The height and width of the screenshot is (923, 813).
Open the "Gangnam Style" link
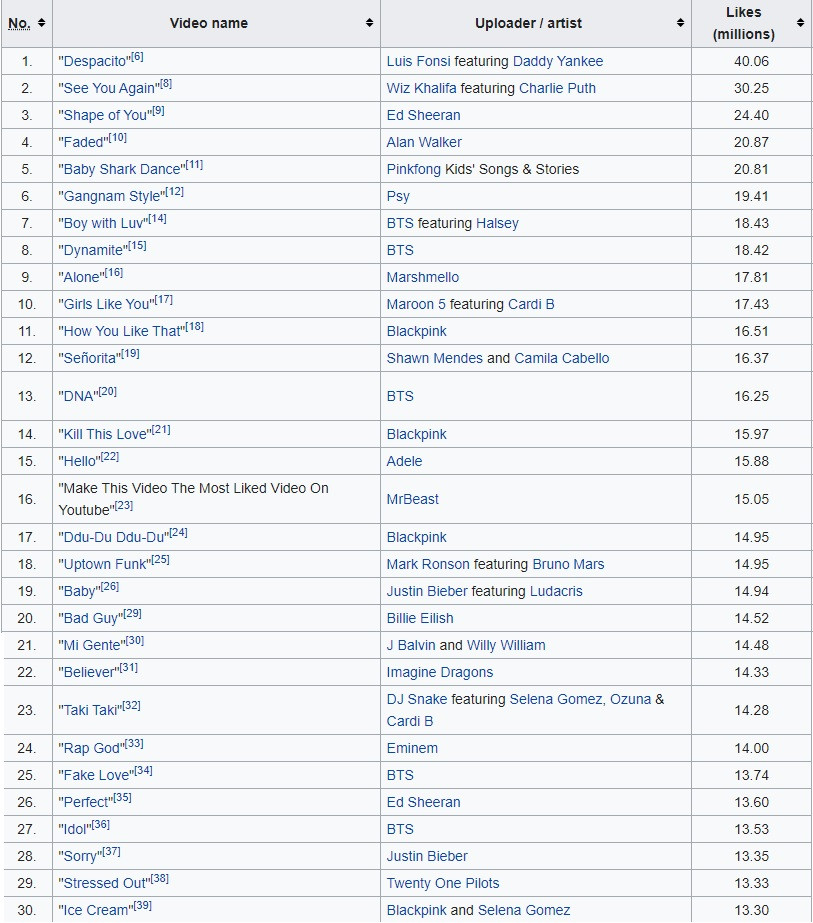click(112, 197)
